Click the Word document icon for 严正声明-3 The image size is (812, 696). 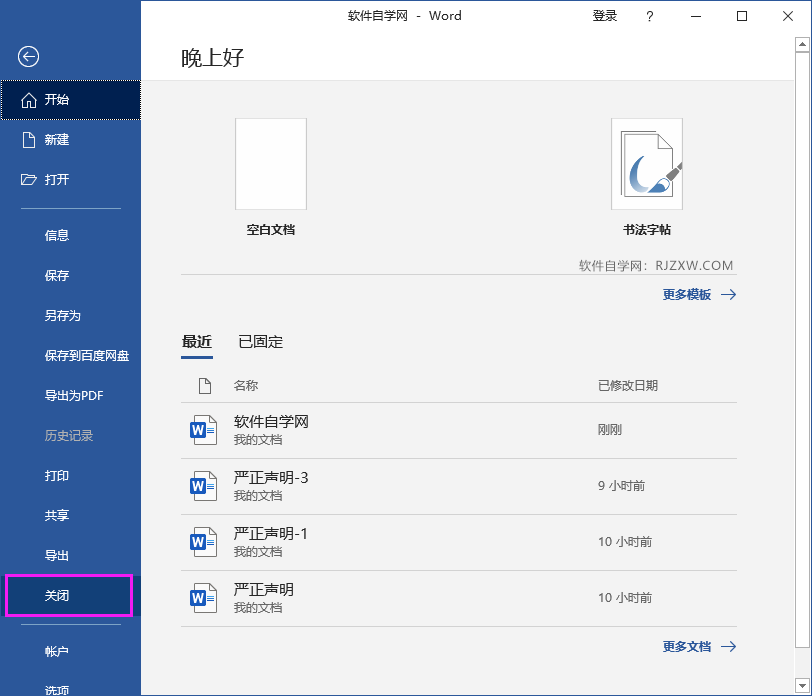pos(204,486)
